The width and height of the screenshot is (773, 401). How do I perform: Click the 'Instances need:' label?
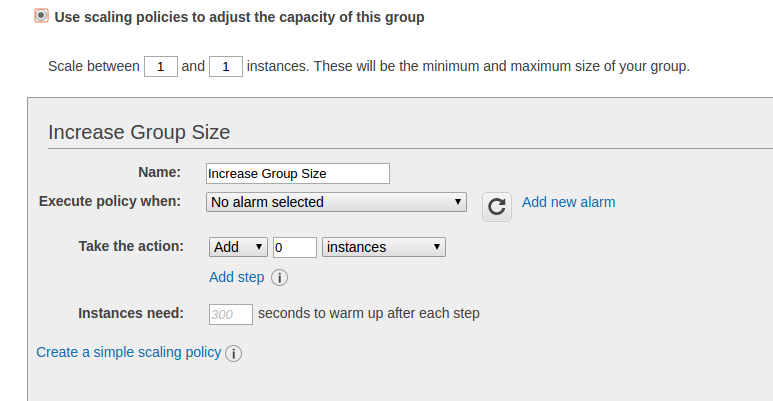pyautogui.click(x=131, y=313)
